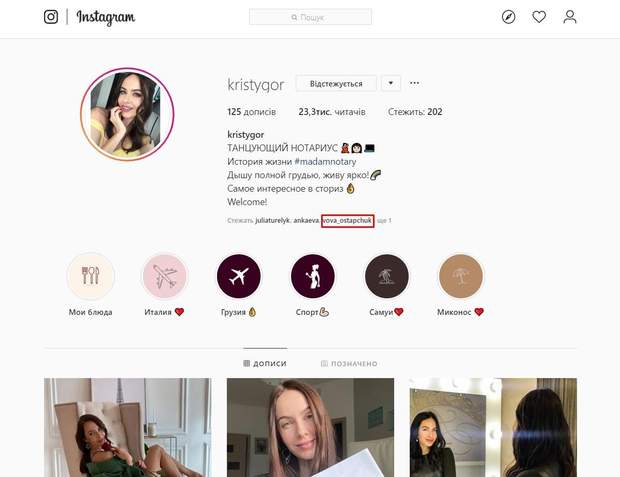View the kristygor profile picture story
The height and width of the screenshot is (477, 620).
[127, 114]
